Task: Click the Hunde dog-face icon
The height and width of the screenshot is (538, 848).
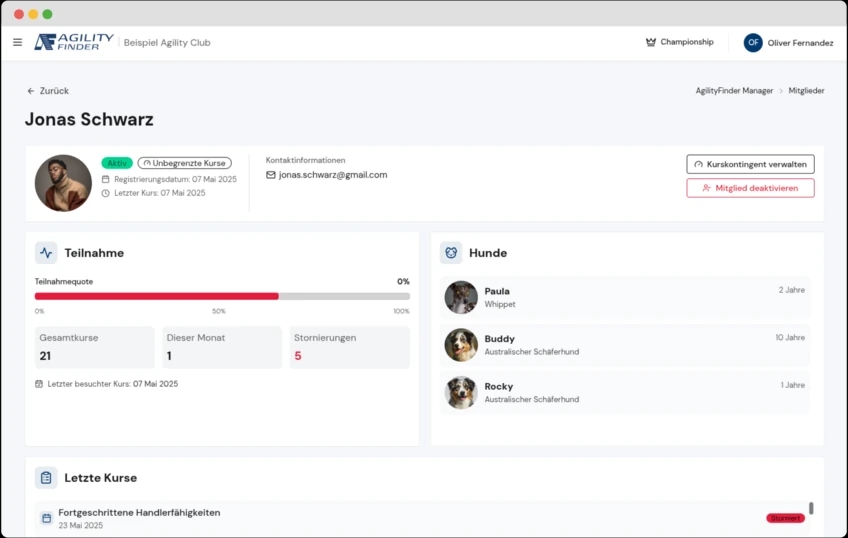Action: [451, 253]
